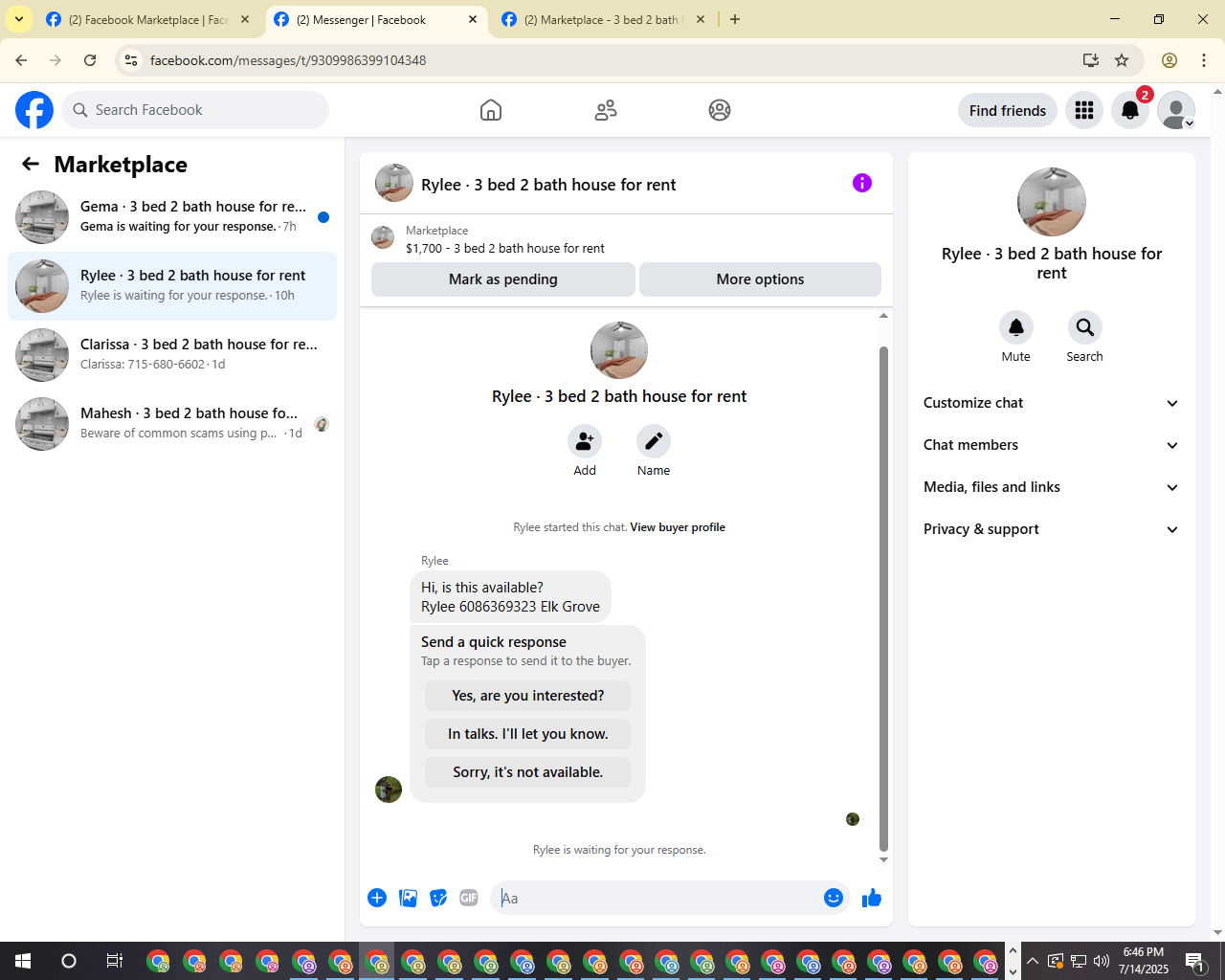1225x980 pixels.
Task: Open the $1,700 listing link
Action: pyautogui.click(x=505, y=248)
